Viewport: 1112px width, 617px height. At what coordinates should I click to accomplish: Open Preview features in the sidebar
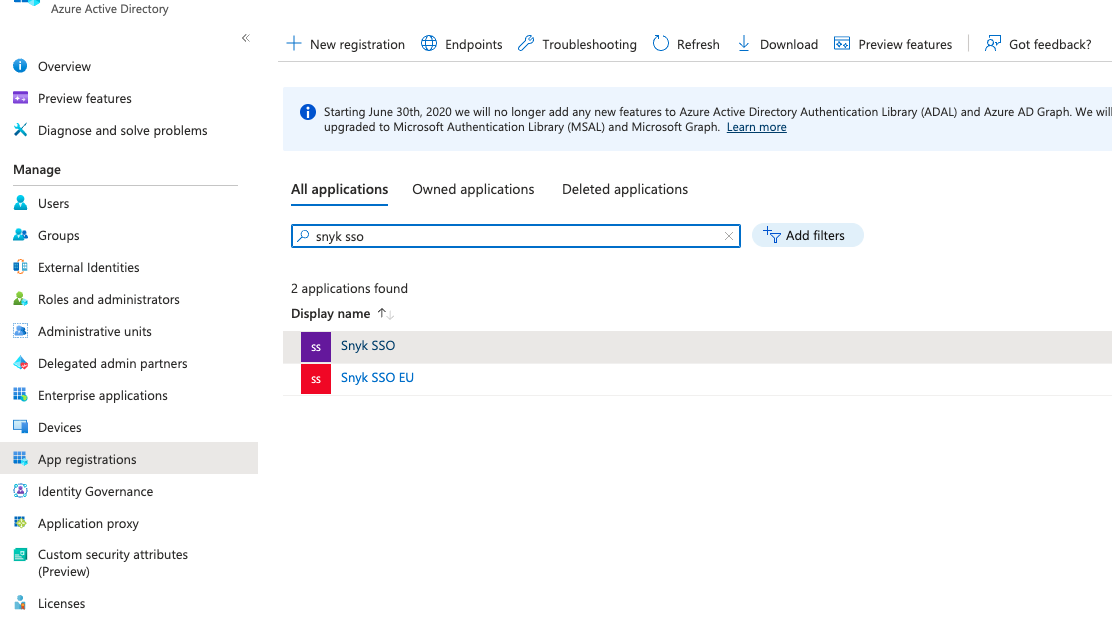[x=84, y=99]
